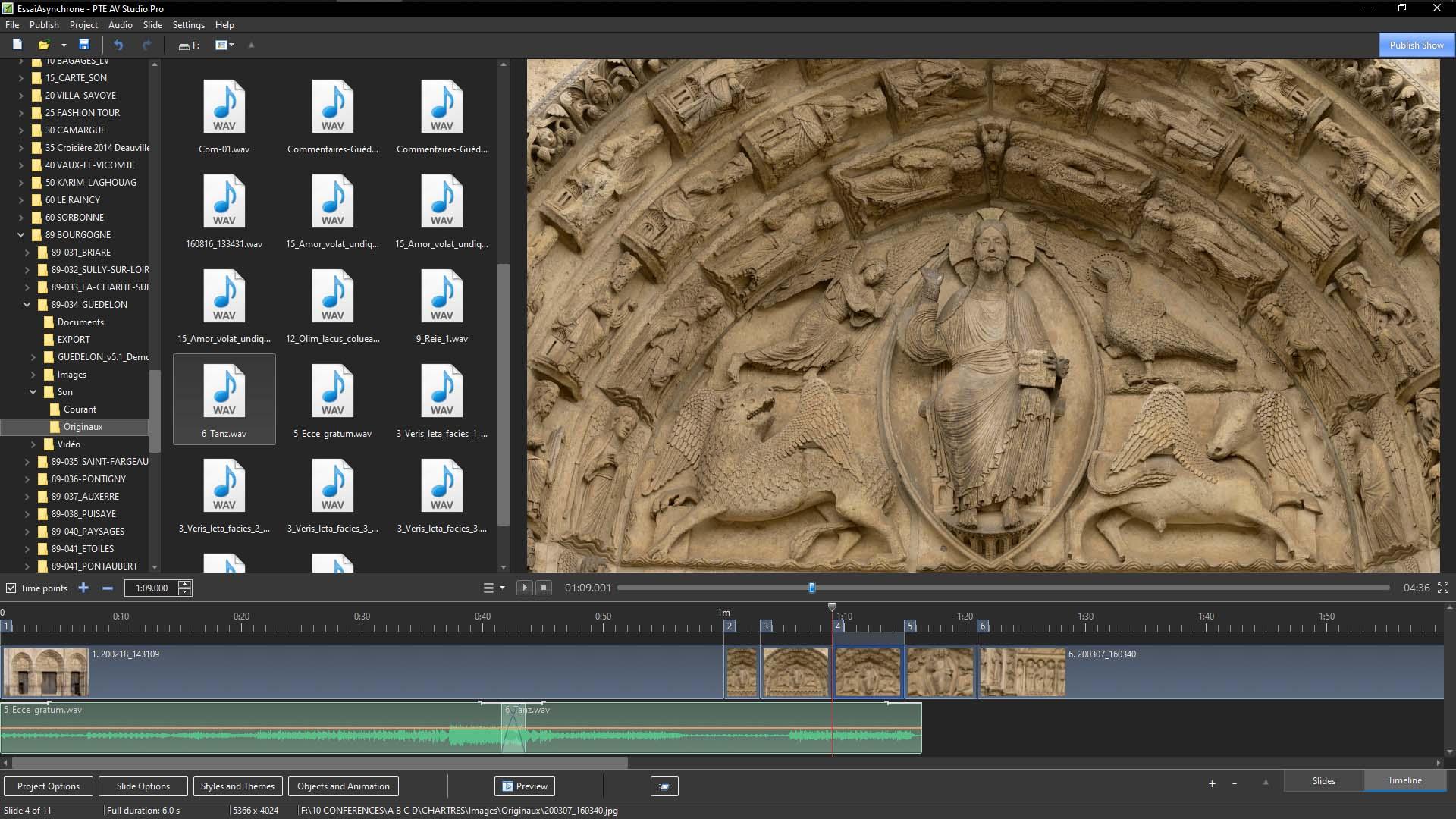Image resolution: width=1456 pixels, height=819 pixels.
Task: Open the Project menu
Action: (x=83, y=24)
